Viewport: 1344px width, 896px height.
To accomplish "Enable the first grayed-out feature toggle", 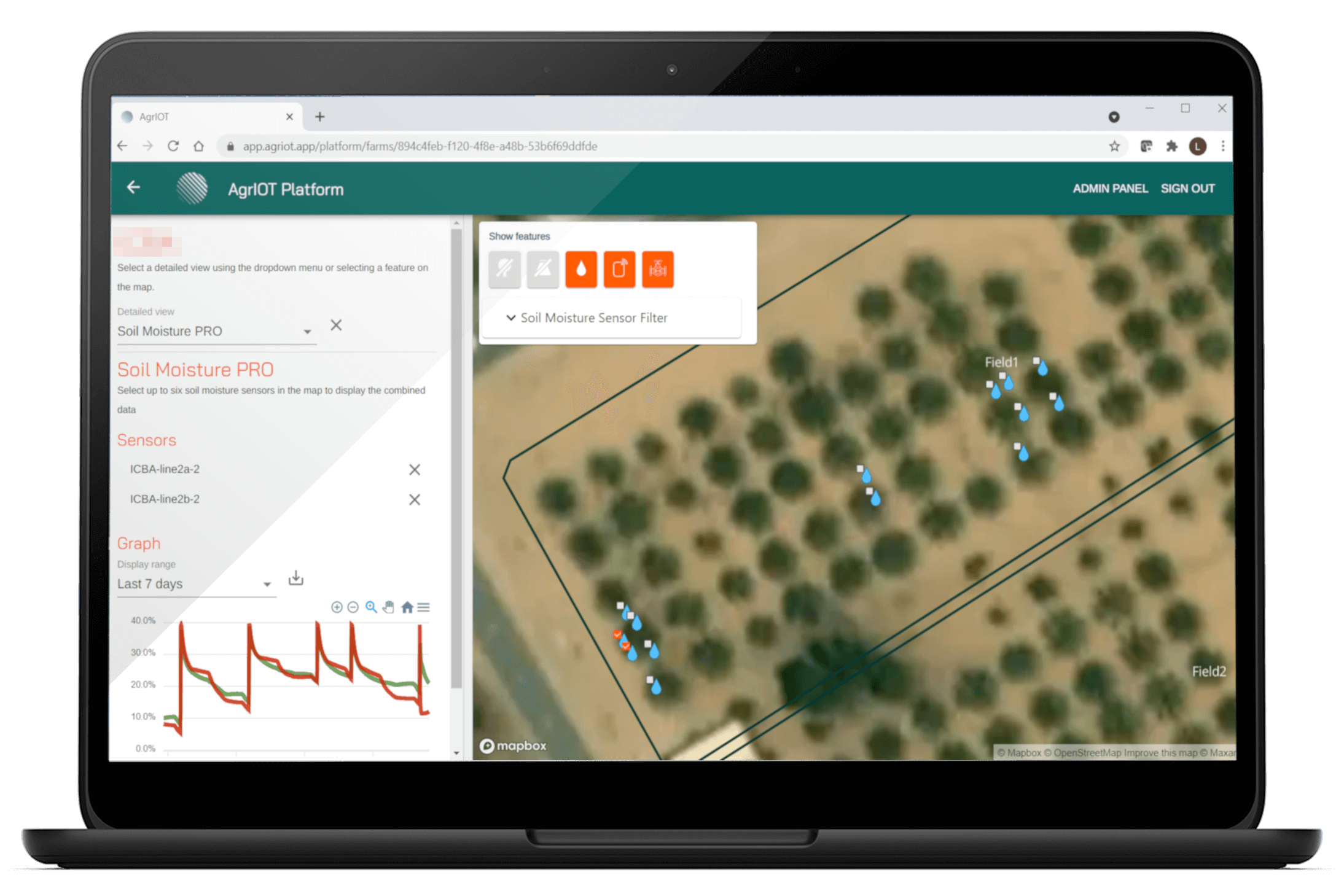I will [504, 269].
